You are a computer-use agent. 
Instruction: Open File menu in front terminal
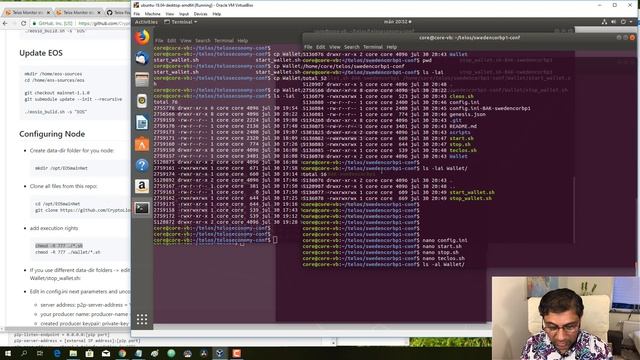tap(308, 47)
